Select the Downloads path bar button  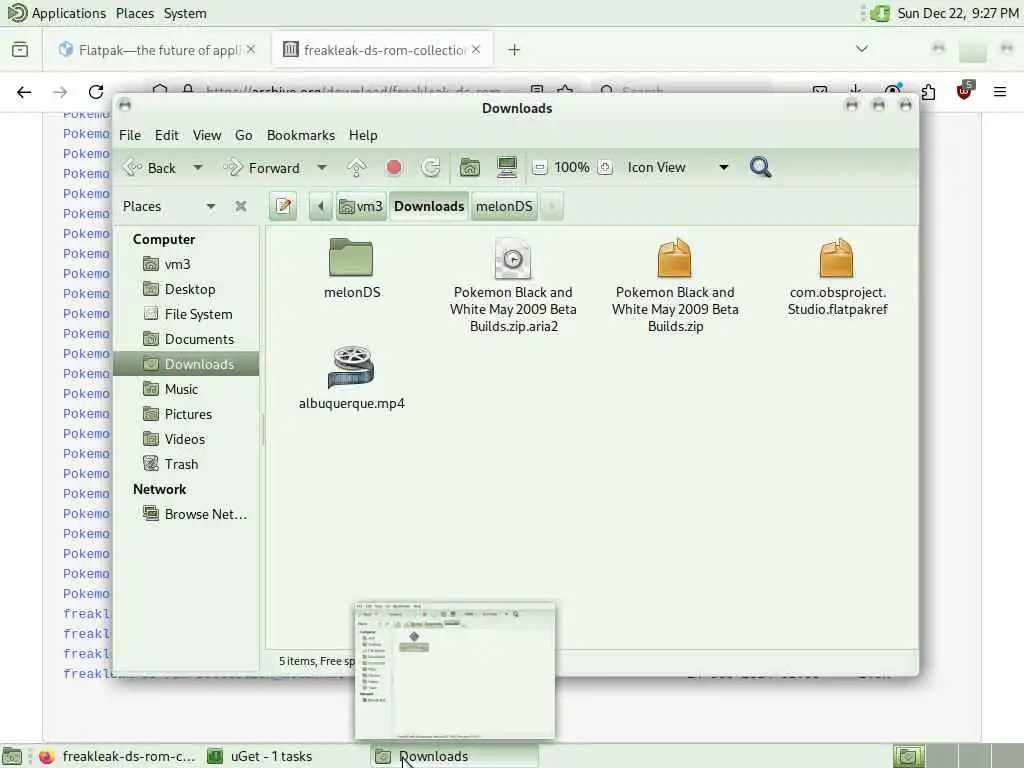(429, 206)
